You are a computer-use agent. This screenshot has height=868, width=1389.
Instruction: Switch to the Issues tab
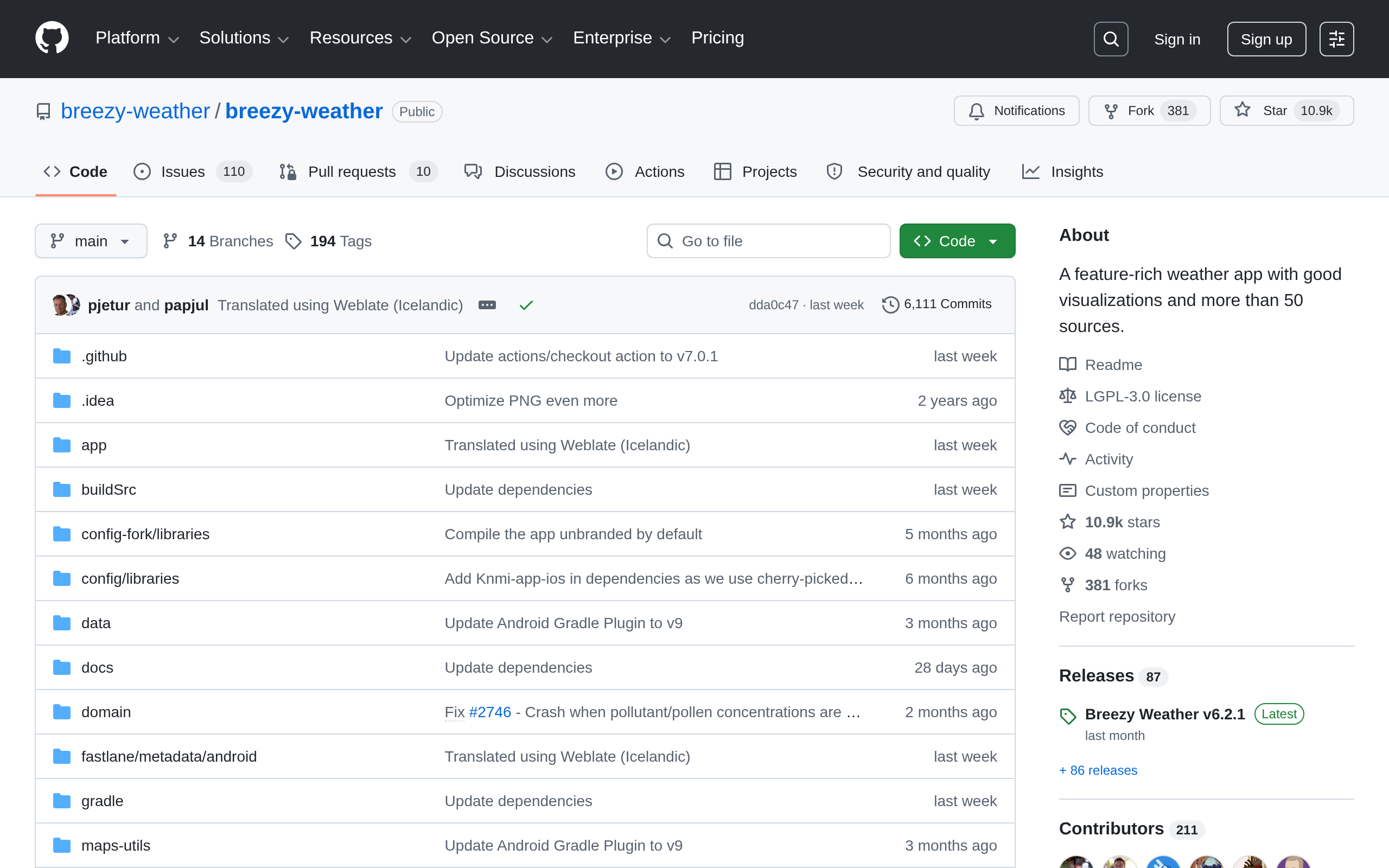[192, 171]
